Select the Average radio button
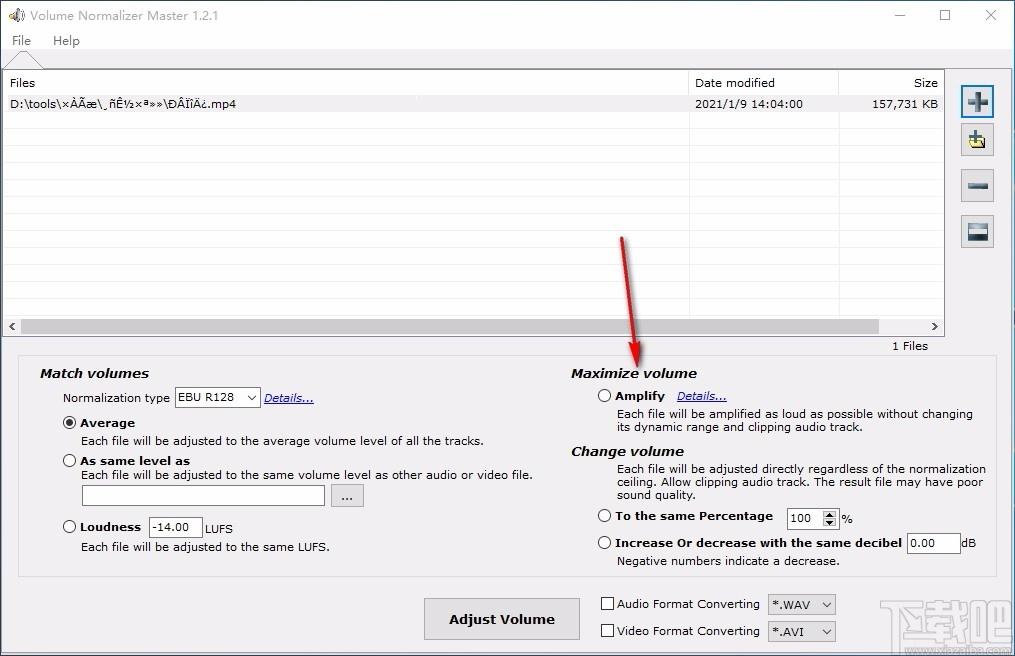The width and height of the screenshot is (1015, 656). point(69,423)
